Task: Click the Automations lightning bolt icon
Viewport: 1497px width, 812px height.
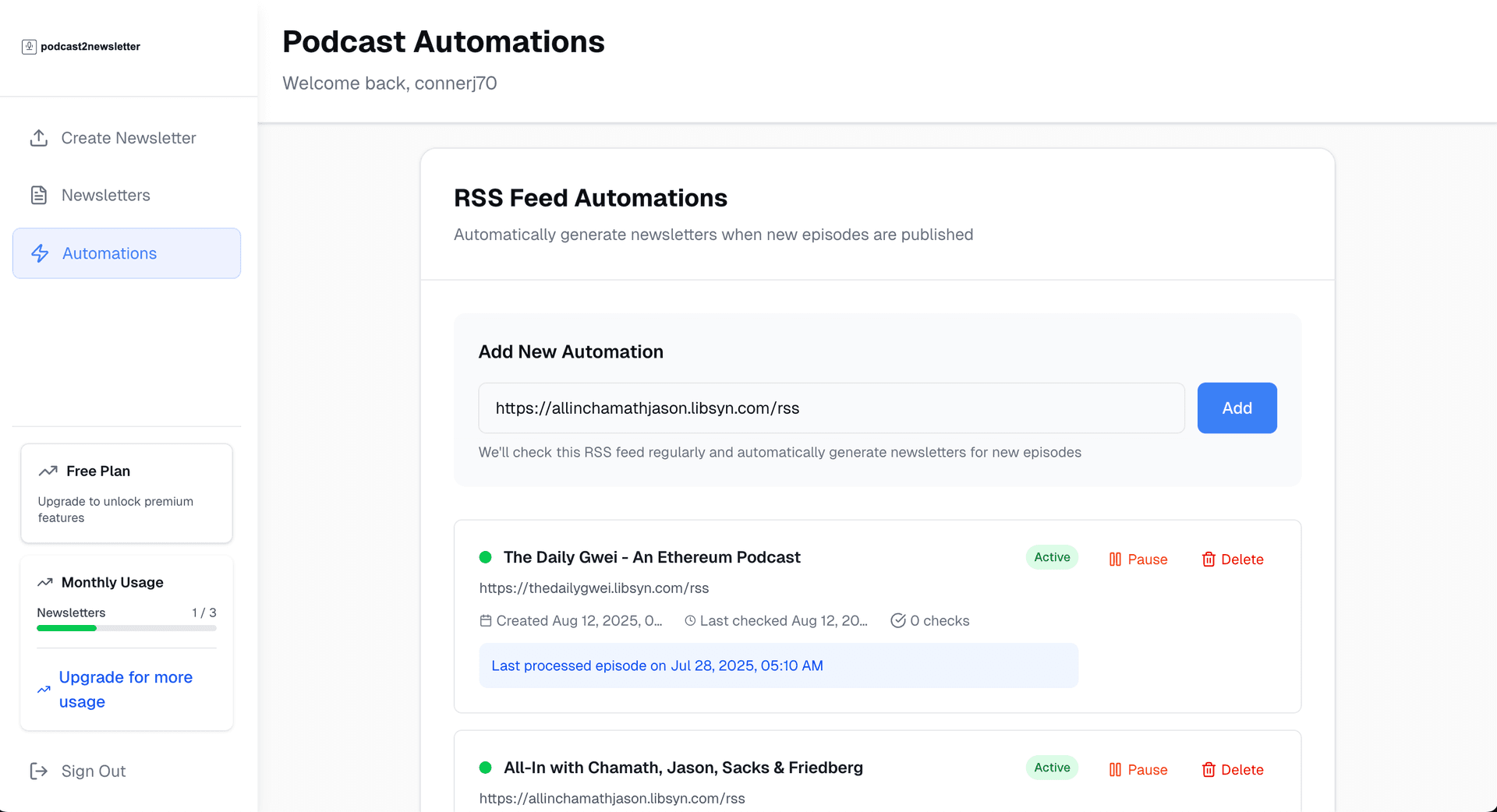Action: [40, 253]
